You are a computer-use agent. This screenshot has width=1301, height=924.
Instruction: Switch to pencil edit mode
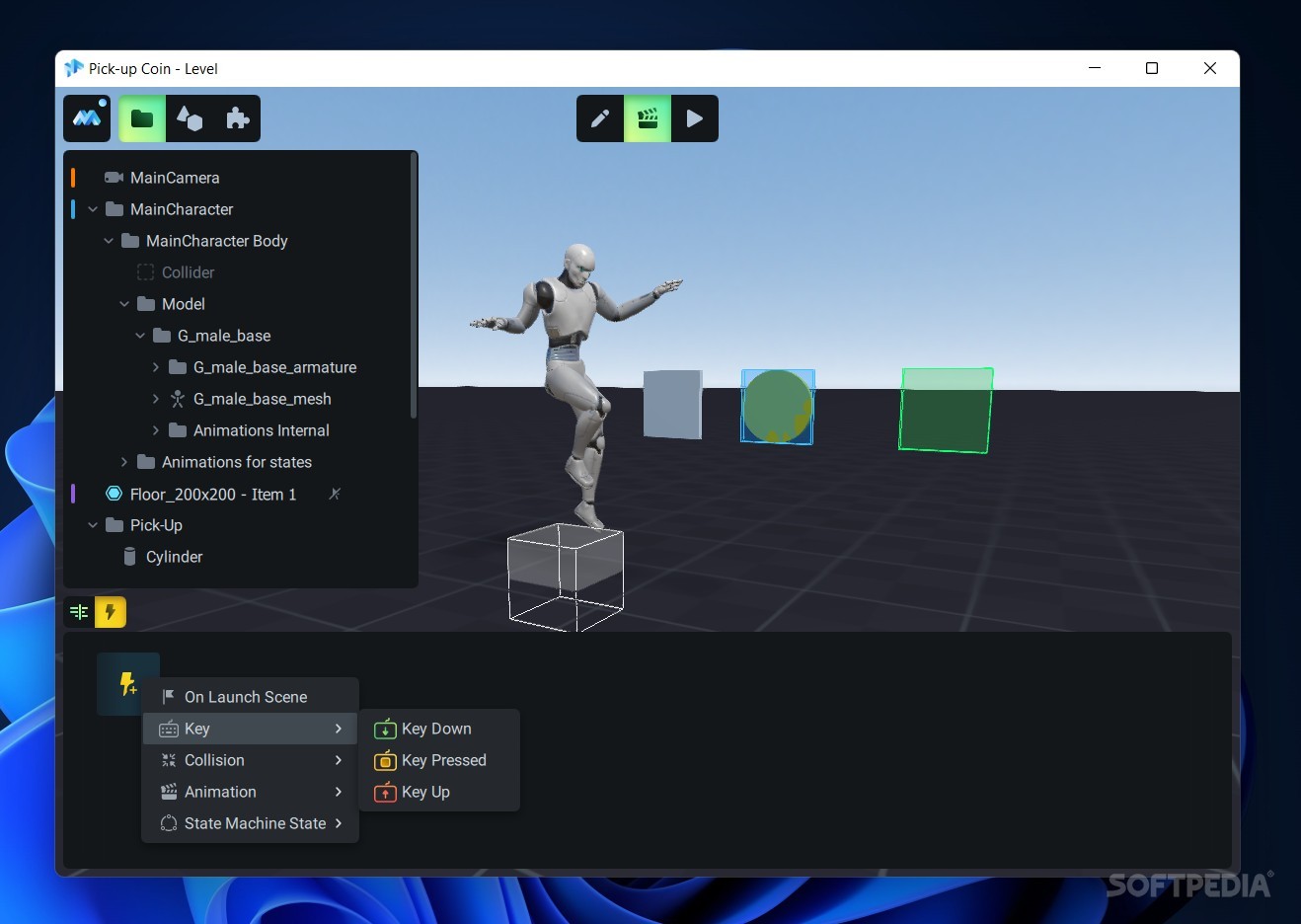600,118
